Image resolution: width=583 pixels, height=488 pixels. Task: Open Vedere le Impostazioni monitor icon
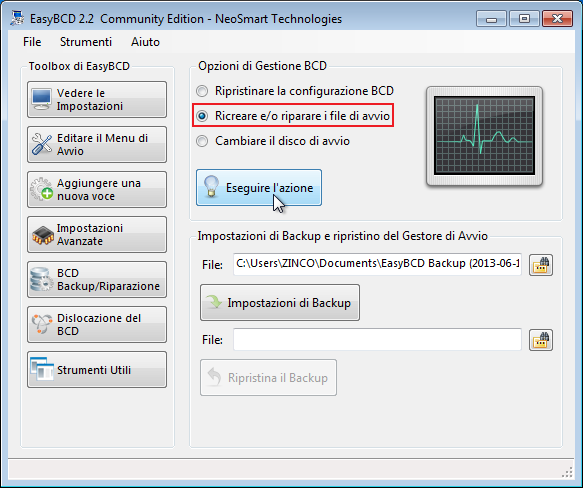pyautogui.click(x=41, y=99)
